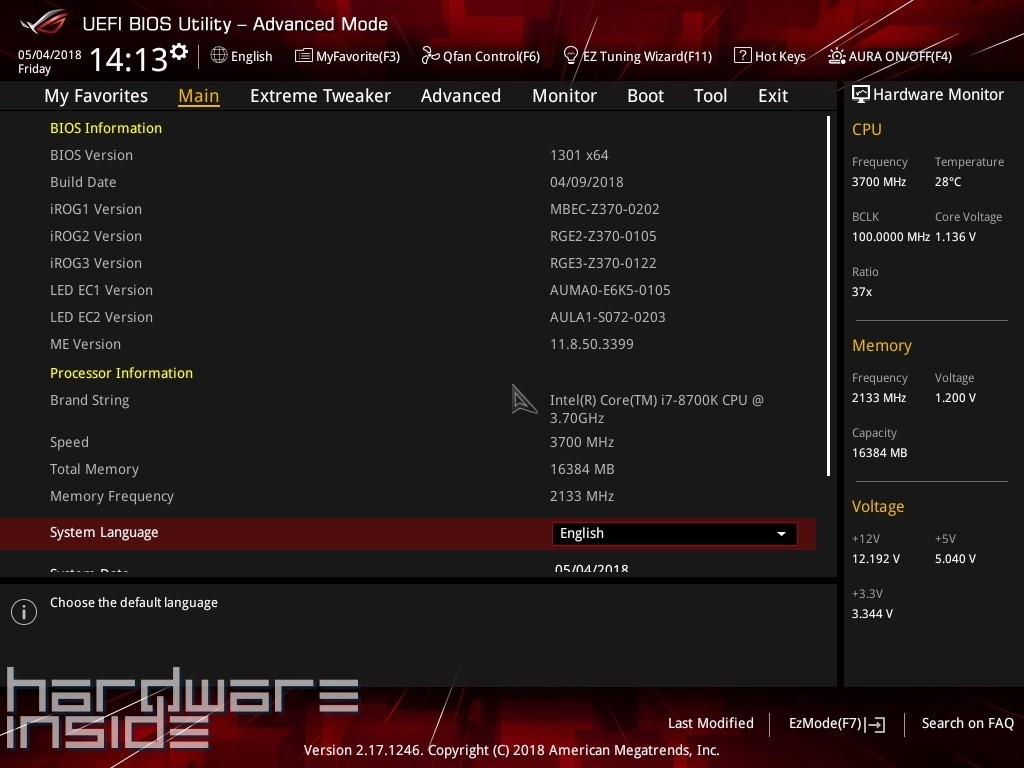Go to the Monitor tab
This screenshot has width=1024, height=768.
coord(564,96)
